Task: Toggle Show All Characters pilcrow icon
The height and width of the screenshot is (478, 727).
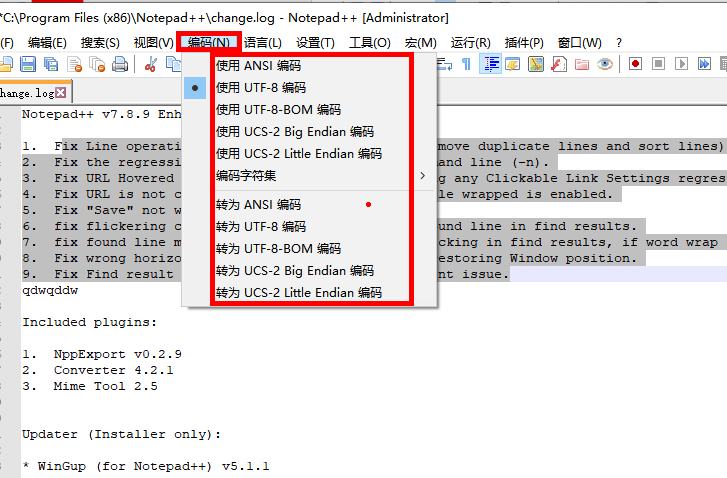Action: pyautogui.click(x=466, y=64)
